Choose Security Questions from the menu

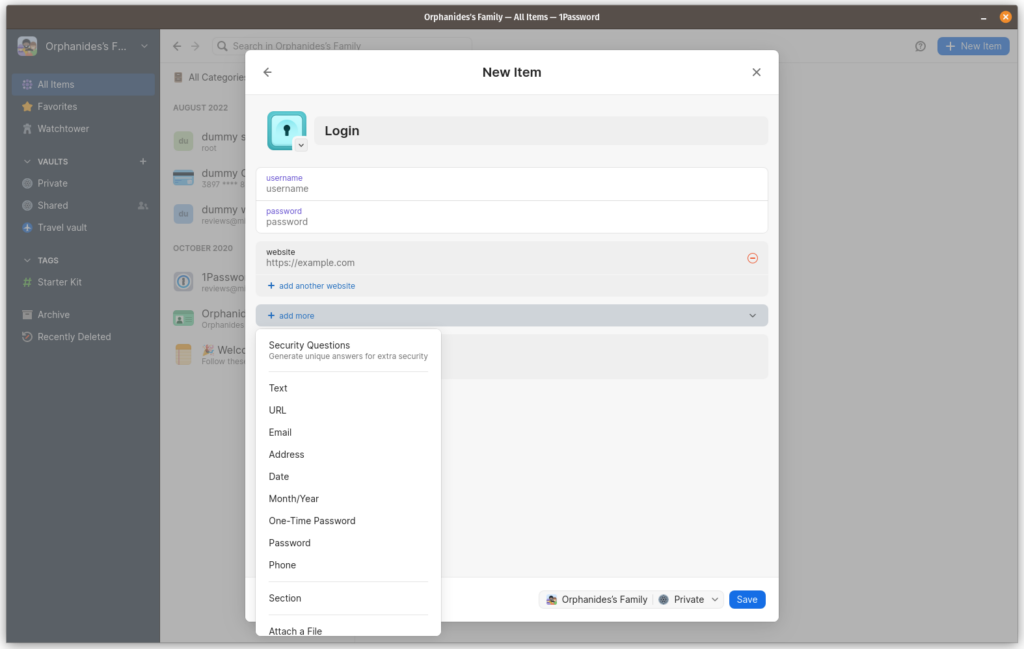(x=348, y=350)
